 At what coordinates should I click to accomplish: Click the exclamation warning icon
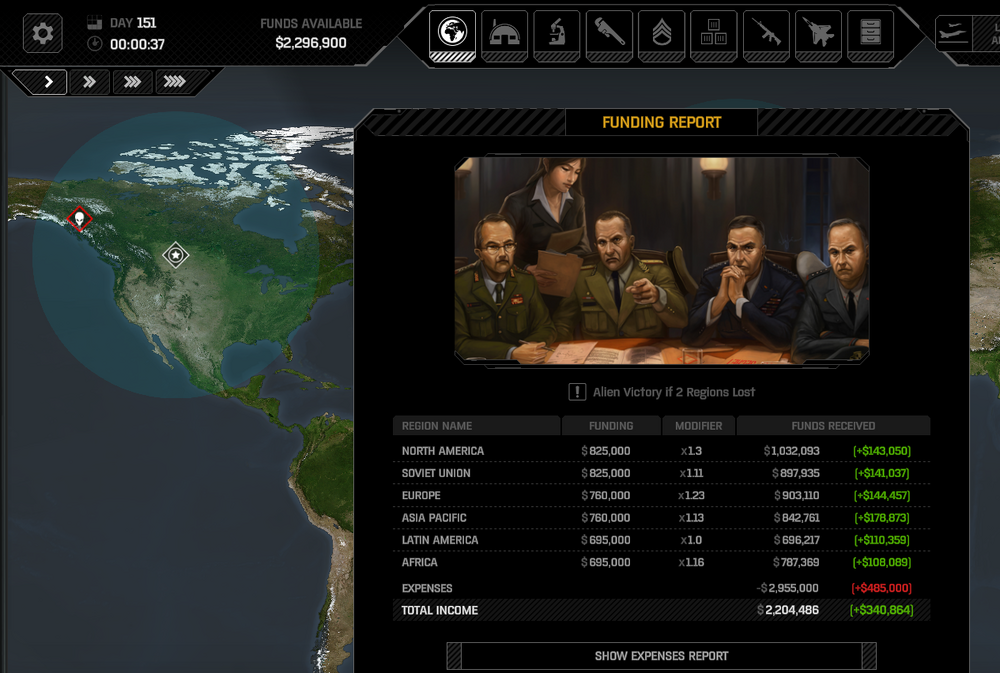(577, 392)
